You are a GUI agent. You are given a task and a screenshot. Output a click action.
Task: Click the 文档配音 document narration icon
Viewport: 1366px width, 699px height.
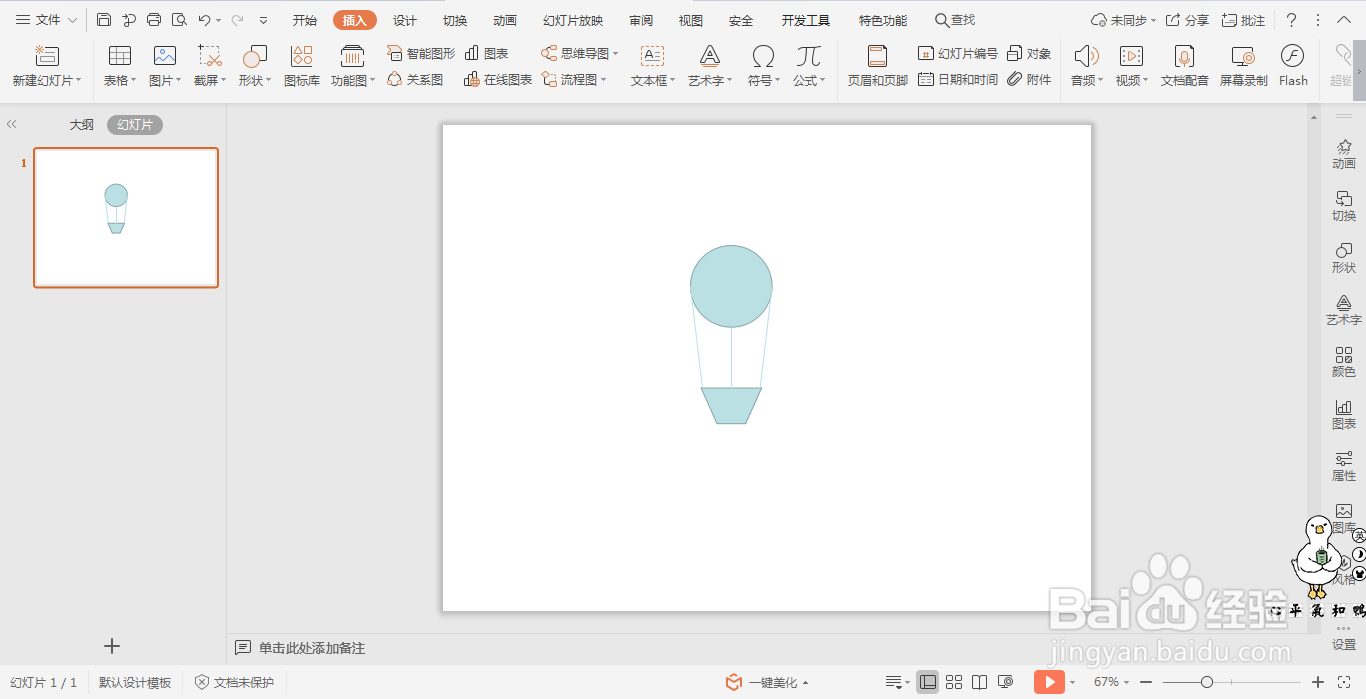tap(1185, 66)
